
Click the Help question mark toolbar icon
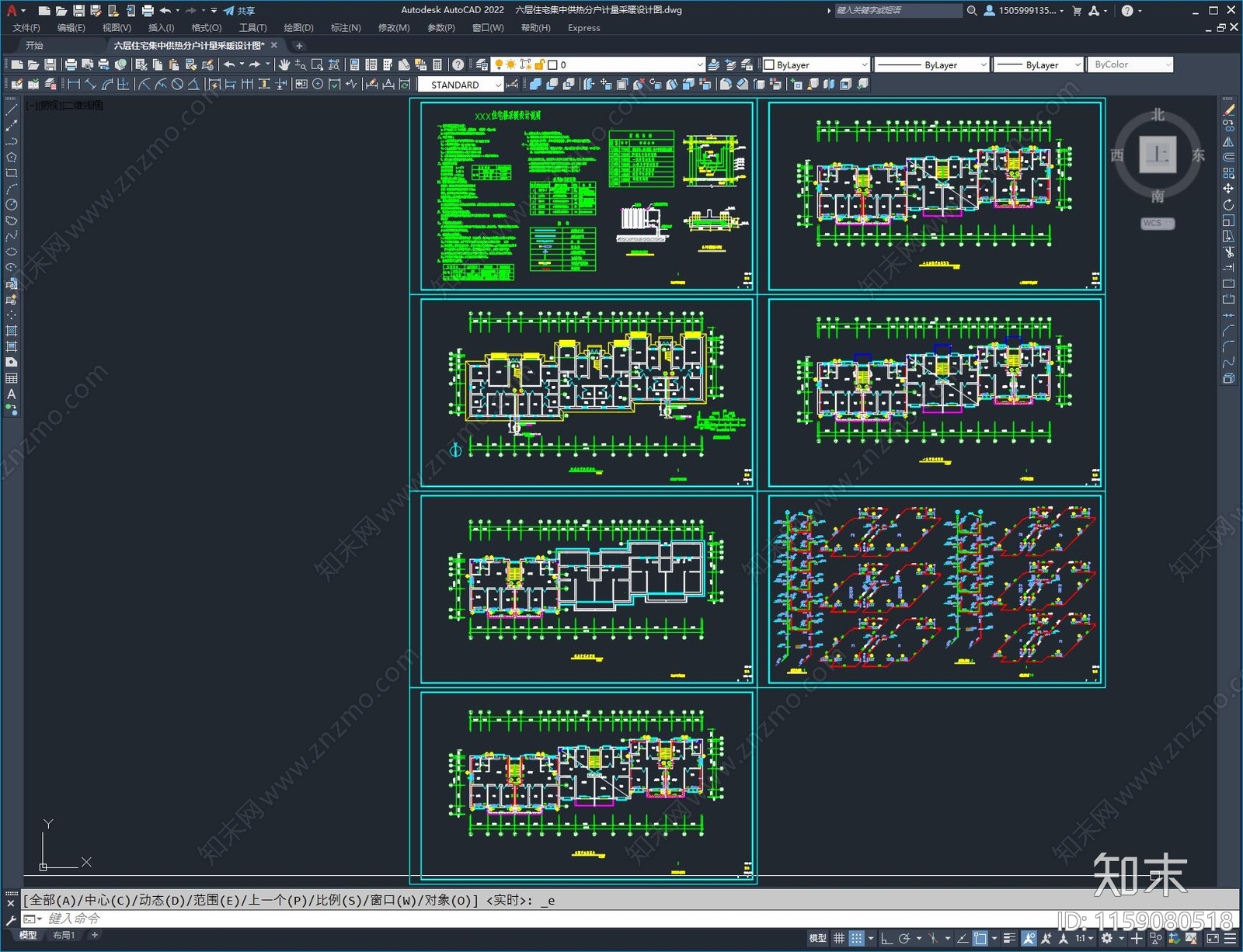coord(458,65)
